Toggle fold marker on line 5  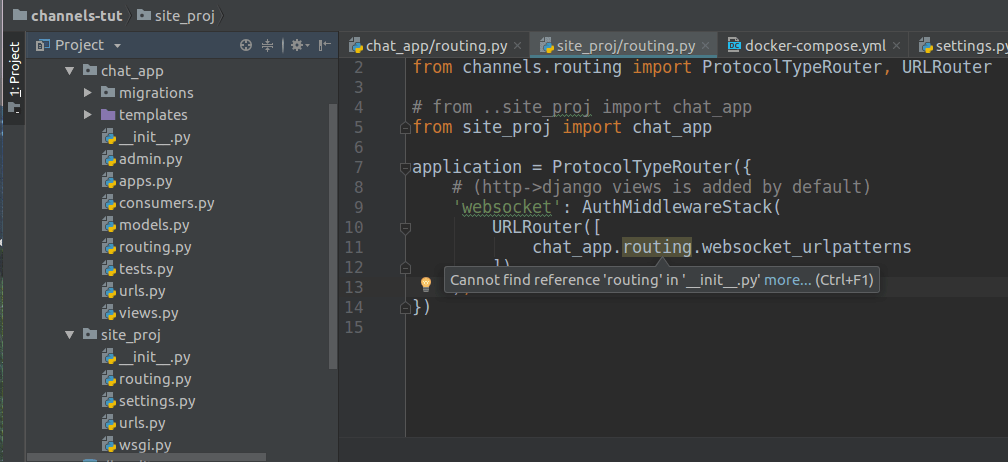(x=404, y=129)
